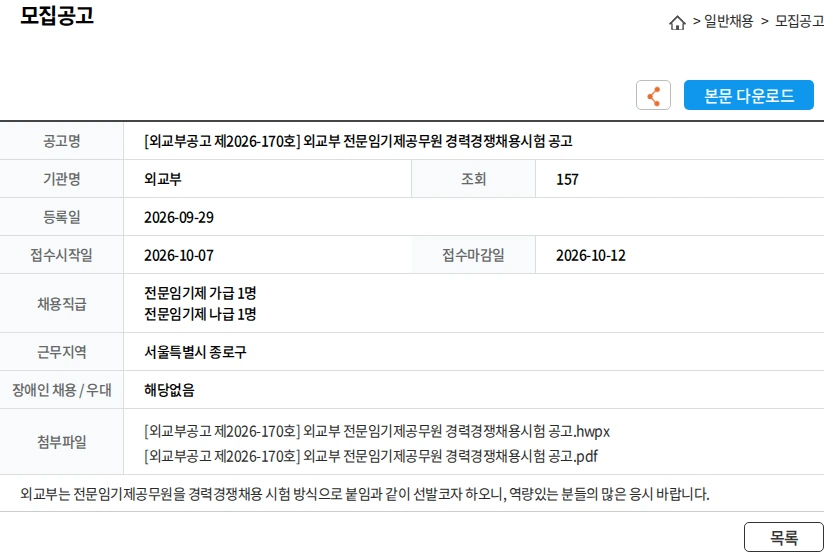Viewport: 824px width, 552px height.
Task: Click the share icon button
Action: (x=653, y=95)
